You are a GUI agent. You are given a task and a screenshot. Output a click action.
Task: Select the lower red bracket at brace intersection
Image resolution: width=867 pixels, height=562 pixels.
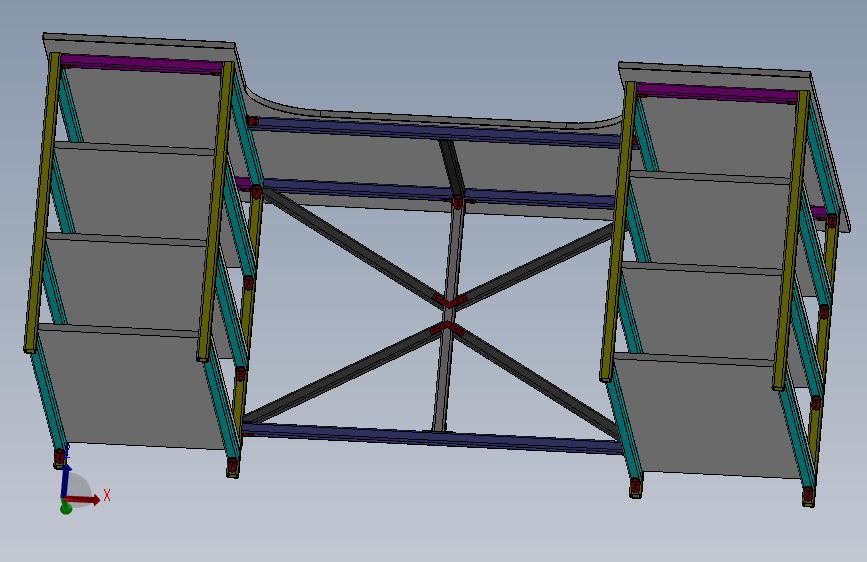[447, 329]
